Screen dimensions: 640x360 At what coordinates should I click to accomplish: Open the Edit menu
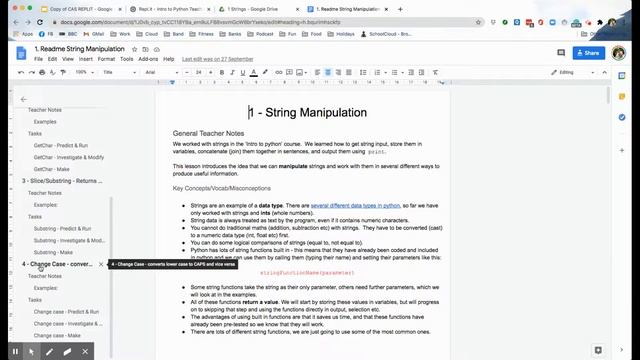tap(52, 59)
